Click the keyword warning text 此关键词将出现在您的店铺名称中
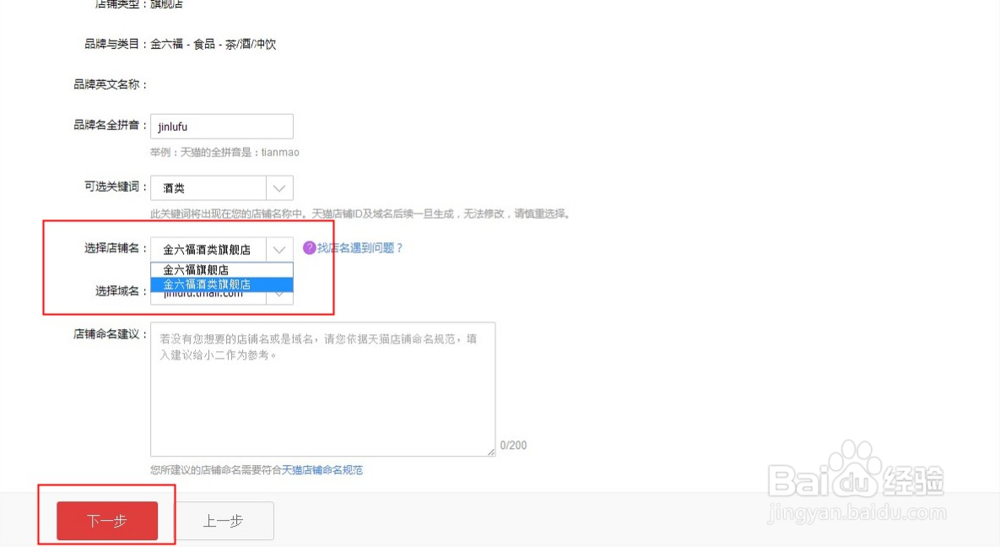 coord(226,214)
